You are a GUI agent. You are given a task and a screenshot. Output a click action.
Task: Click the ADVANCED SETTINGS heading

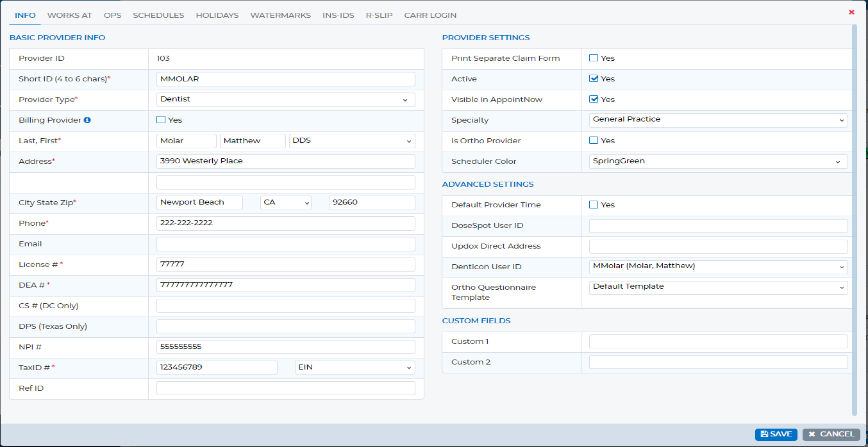(488, 184)
